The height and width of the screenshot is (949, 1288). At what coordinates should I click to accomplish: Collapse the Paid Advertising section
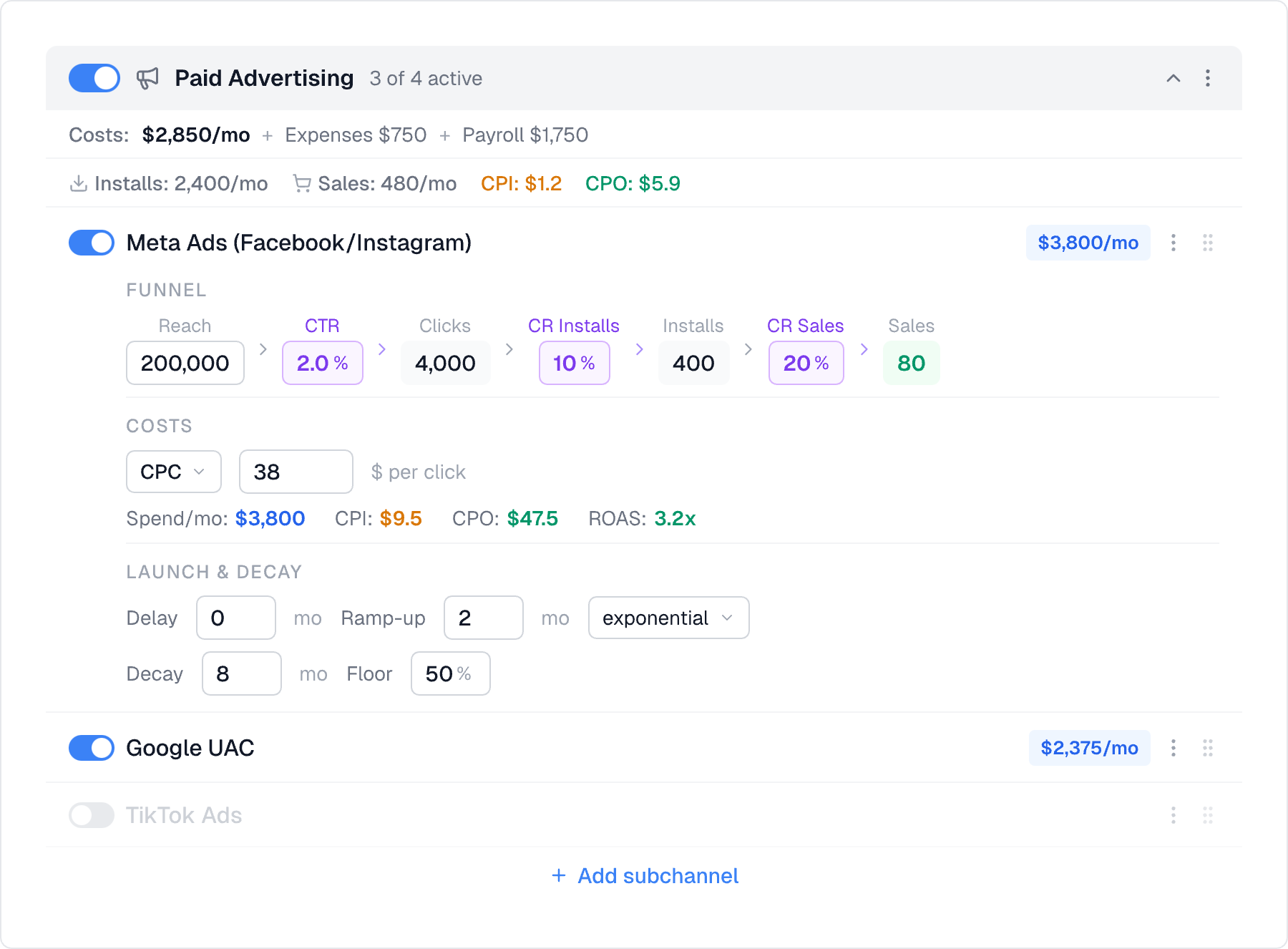click(1172, 78)
